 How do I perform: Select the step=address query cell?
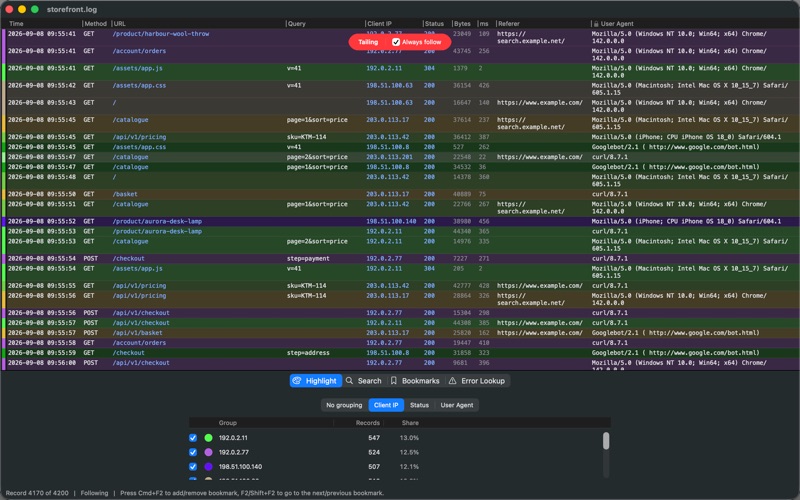point(308,353)
